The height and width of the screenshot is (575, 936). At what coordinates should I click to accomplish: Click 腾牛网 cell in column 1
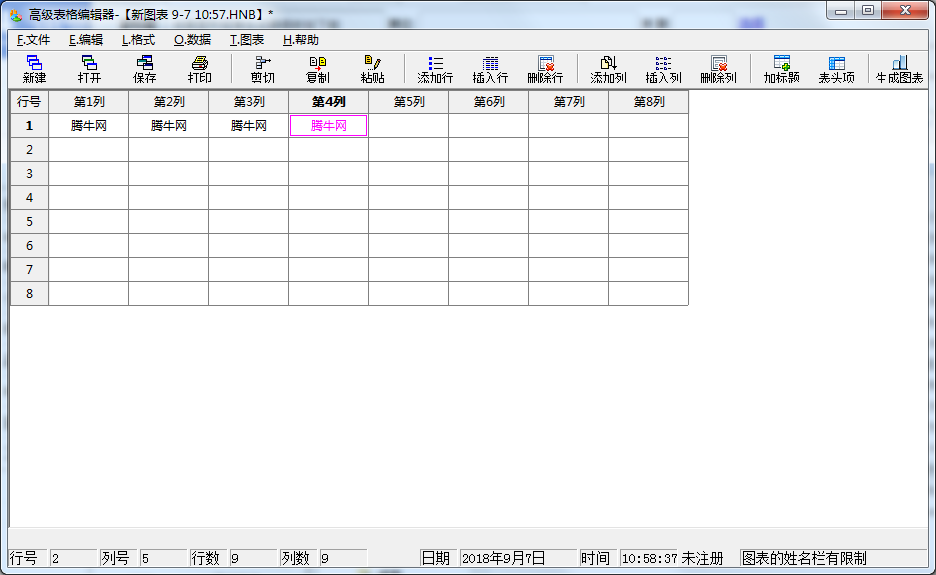88,126
